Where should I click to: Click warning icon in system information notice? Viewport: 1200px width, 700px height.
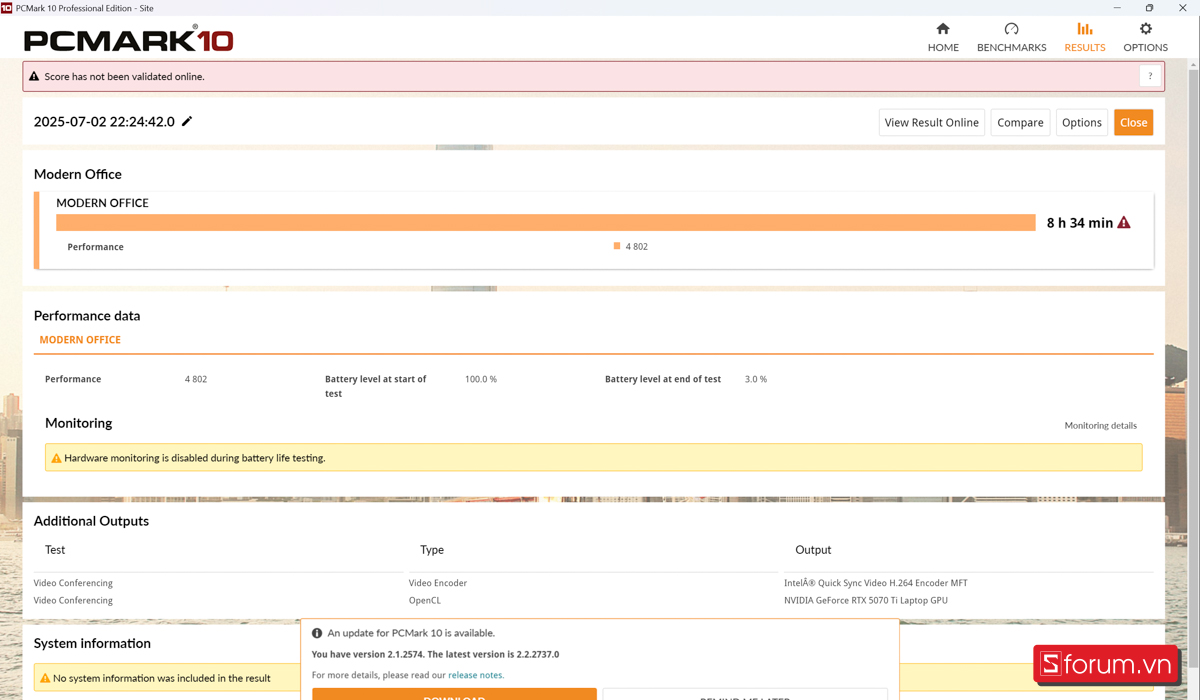(44, 678)
